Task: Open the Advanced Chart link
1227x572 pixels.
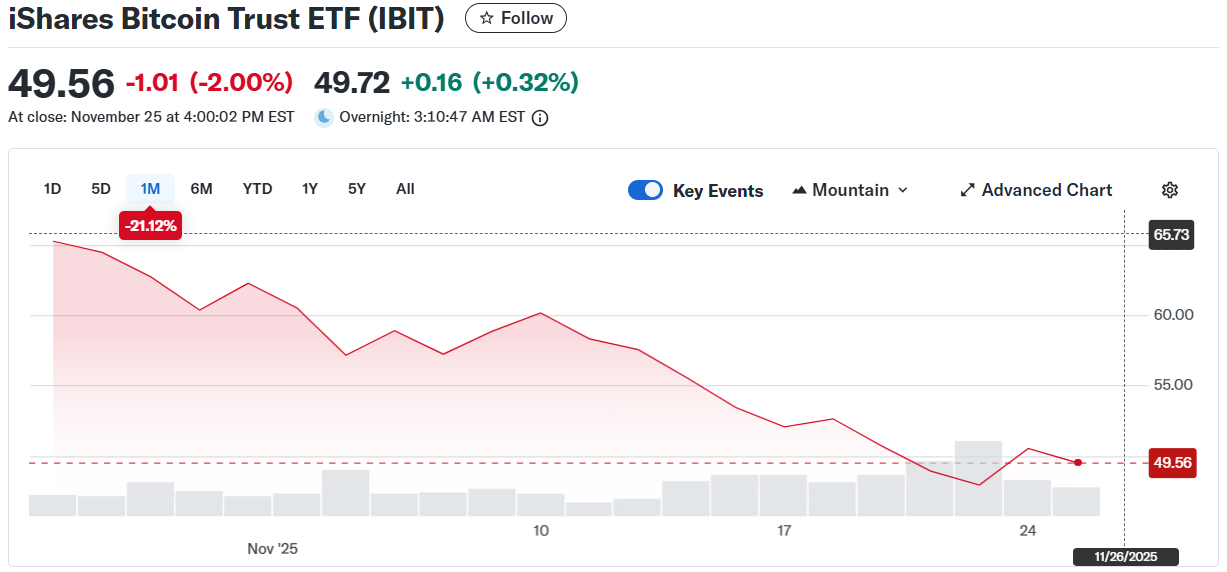Action: point(1046,190)
